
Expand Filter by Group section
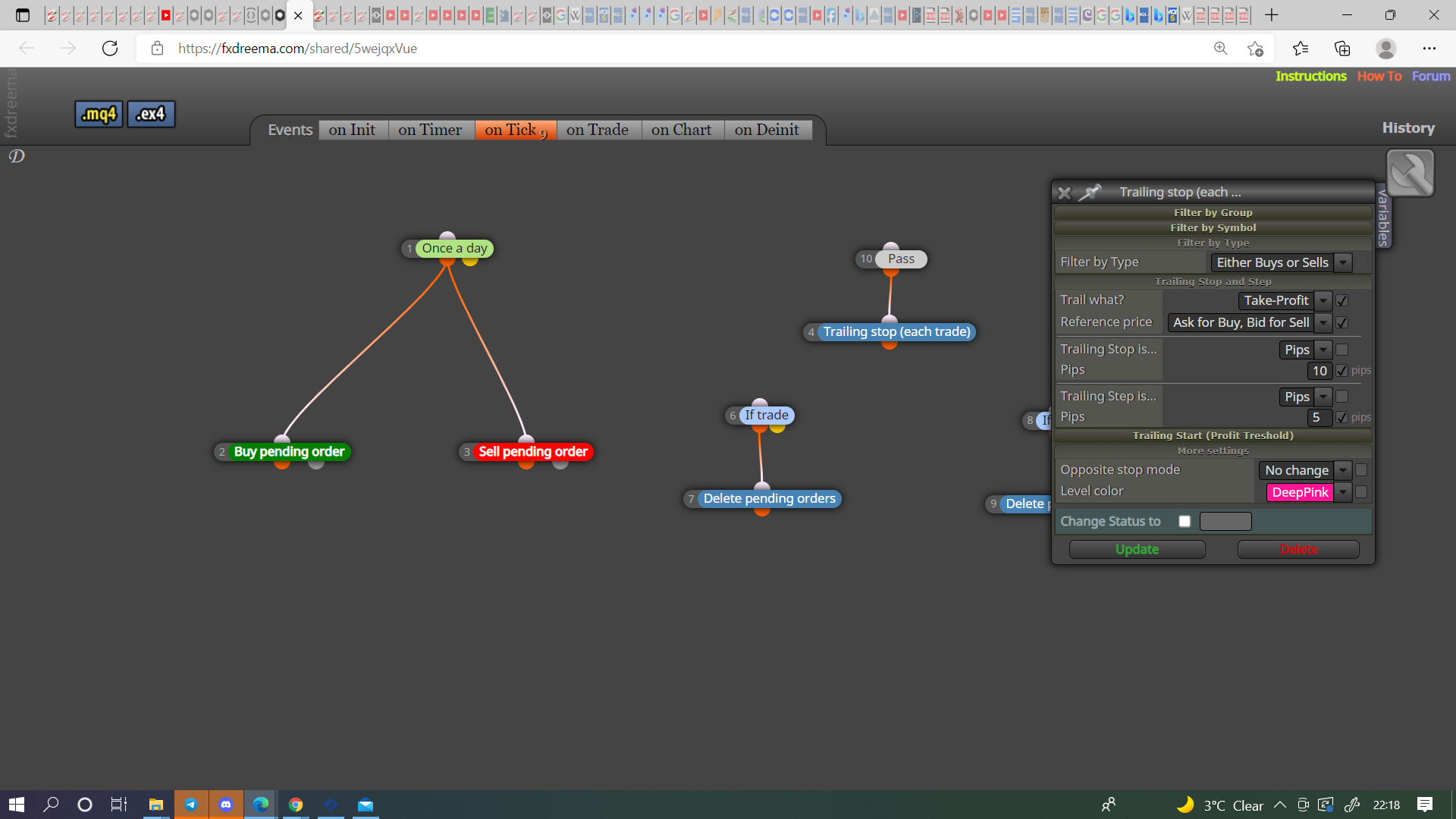click(x=1213, y=212)
